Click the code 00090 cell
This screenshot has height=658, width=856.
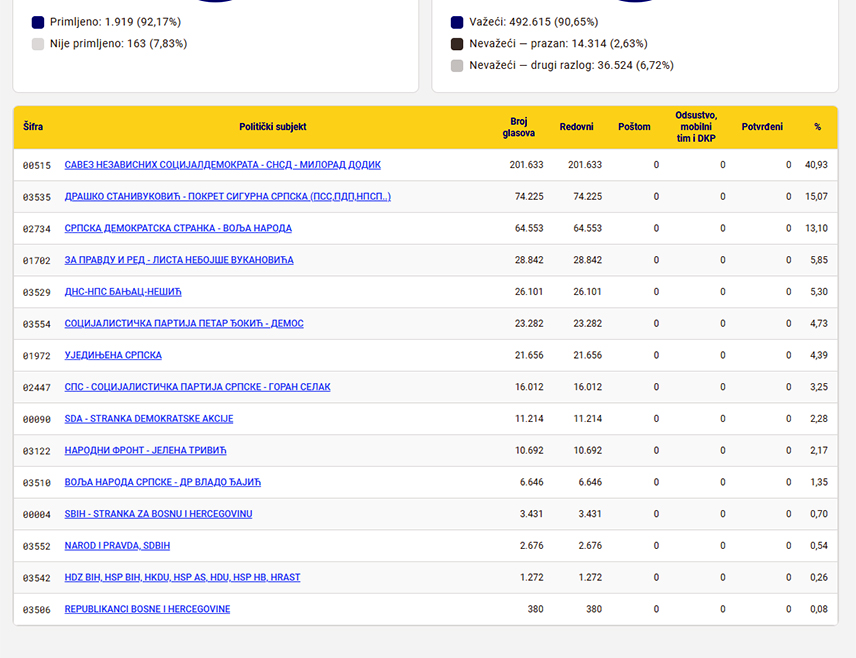[x=37, y=419]
